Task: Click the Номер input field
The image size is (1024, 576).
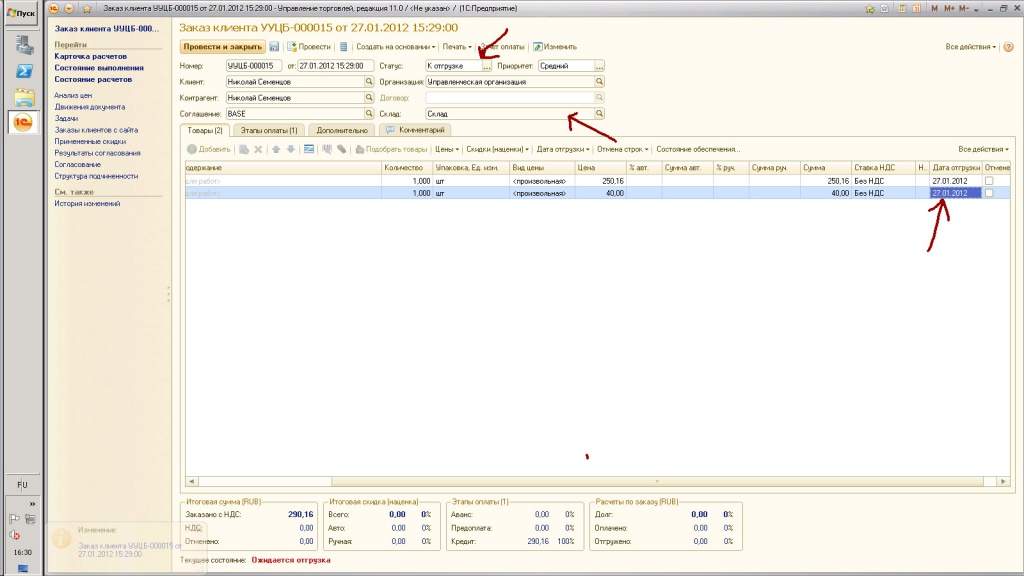Action: pos(253,66)
